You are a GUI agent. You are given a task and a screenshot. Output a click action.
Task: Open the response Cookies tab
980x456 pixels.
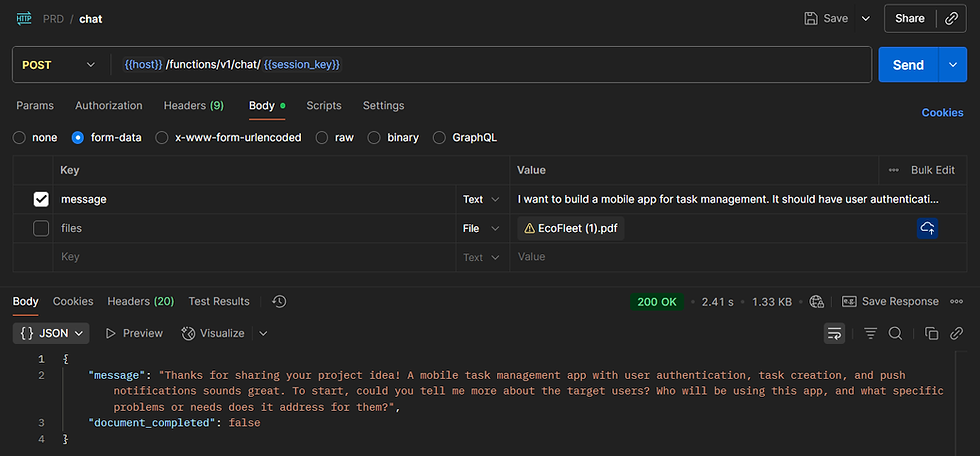click(73, 302)
